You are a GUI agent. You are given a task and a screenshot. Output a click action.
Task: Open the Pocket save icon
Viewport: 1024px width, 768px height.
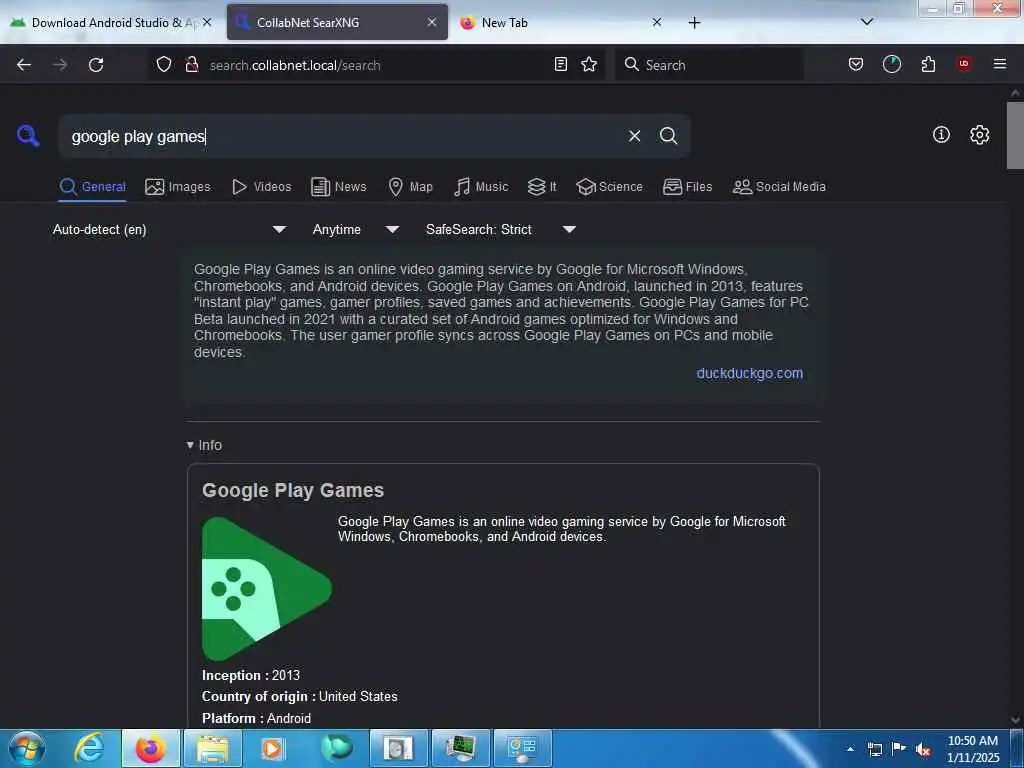pyautogui.click(x=856, y=64)
